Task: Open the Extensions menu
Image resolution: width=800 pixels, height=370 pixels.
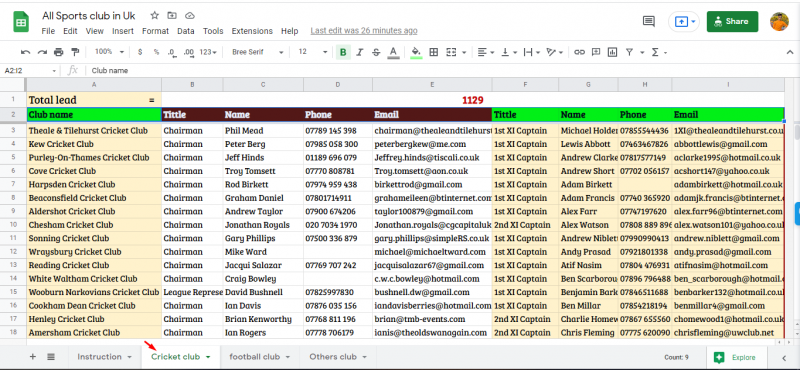Action: click(252, 31)
